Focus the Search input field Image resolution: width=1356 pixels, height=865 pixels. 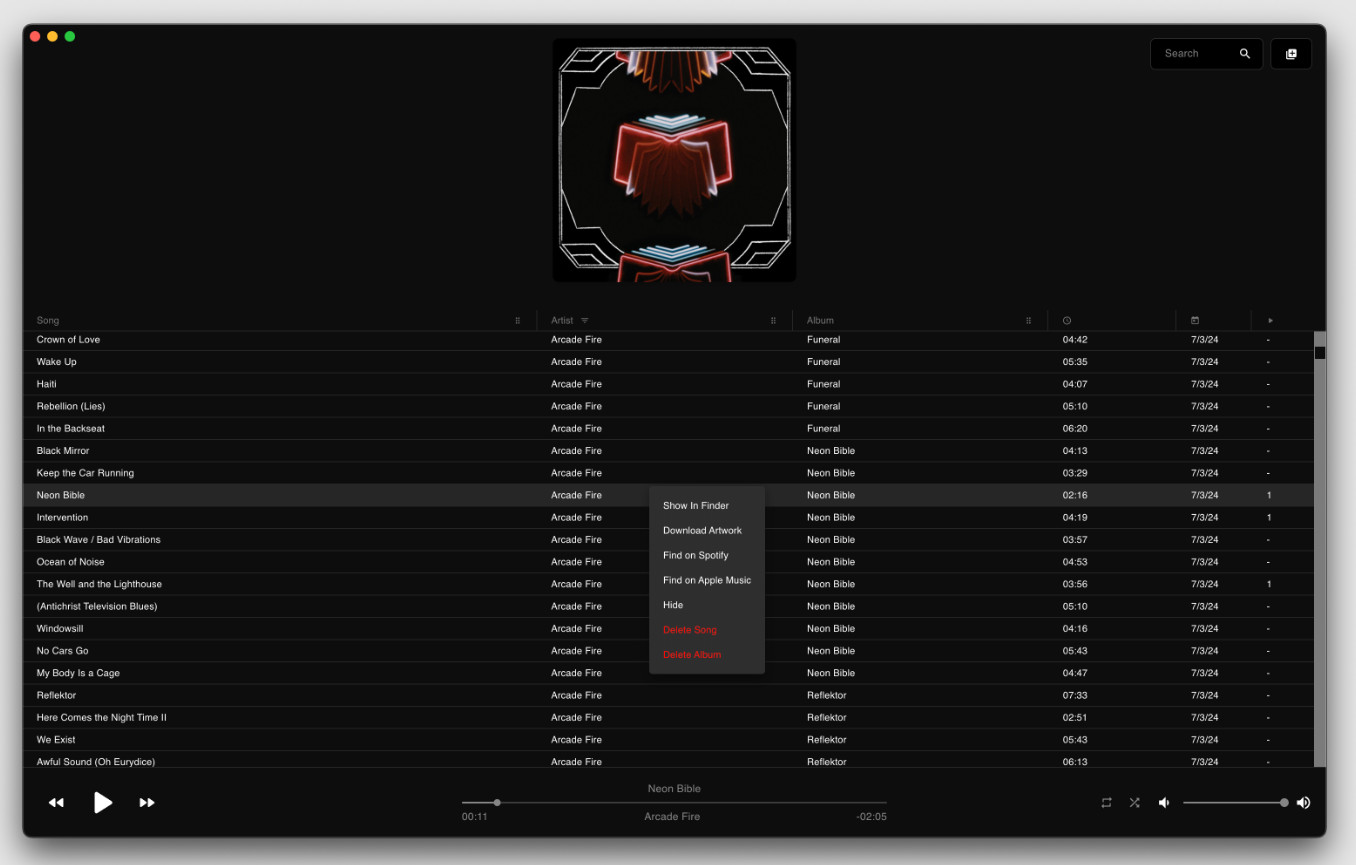(x=1206, y=54)
